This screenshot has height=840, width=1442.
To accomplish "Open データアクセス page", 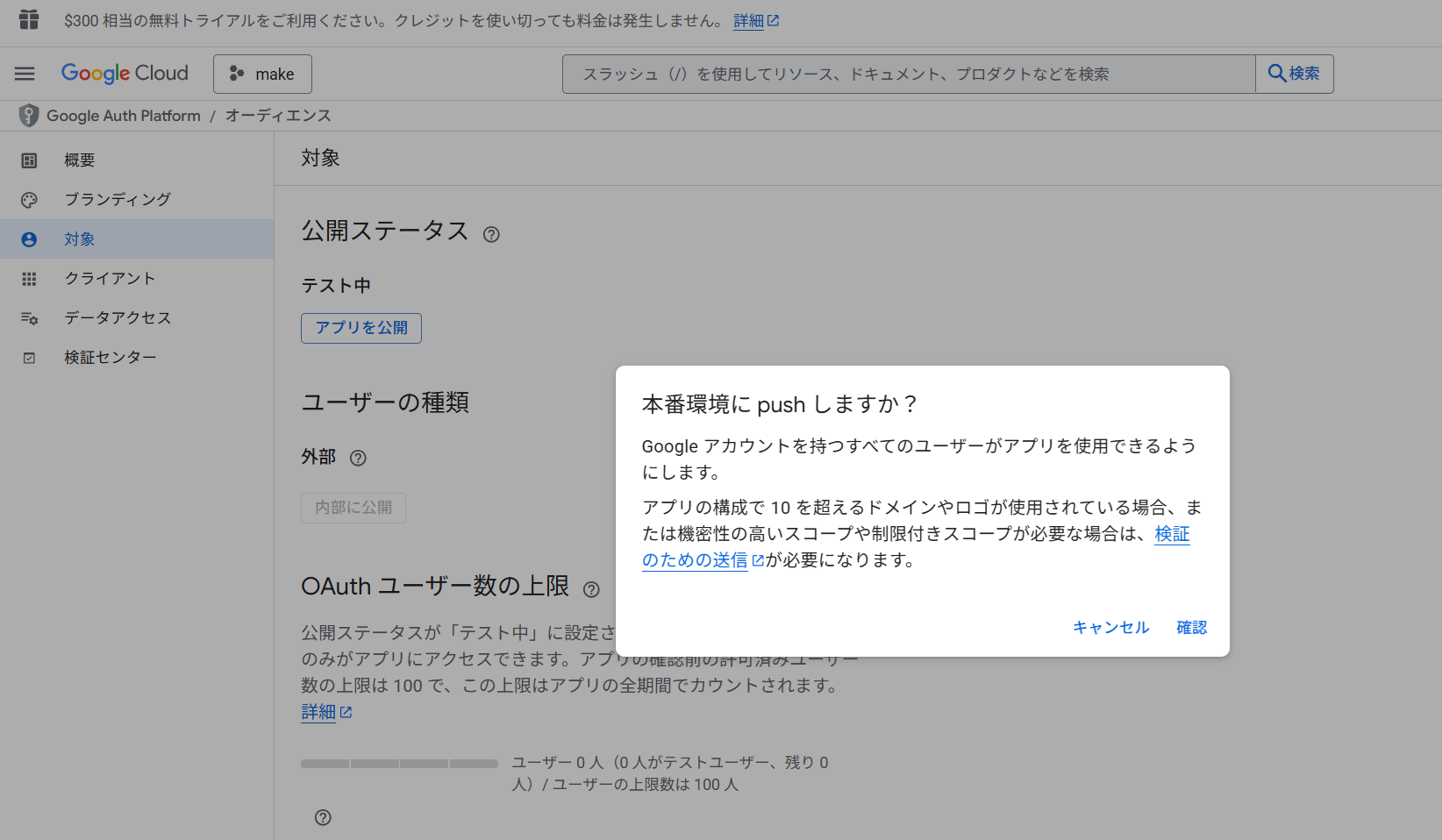I will coord(137,318).
